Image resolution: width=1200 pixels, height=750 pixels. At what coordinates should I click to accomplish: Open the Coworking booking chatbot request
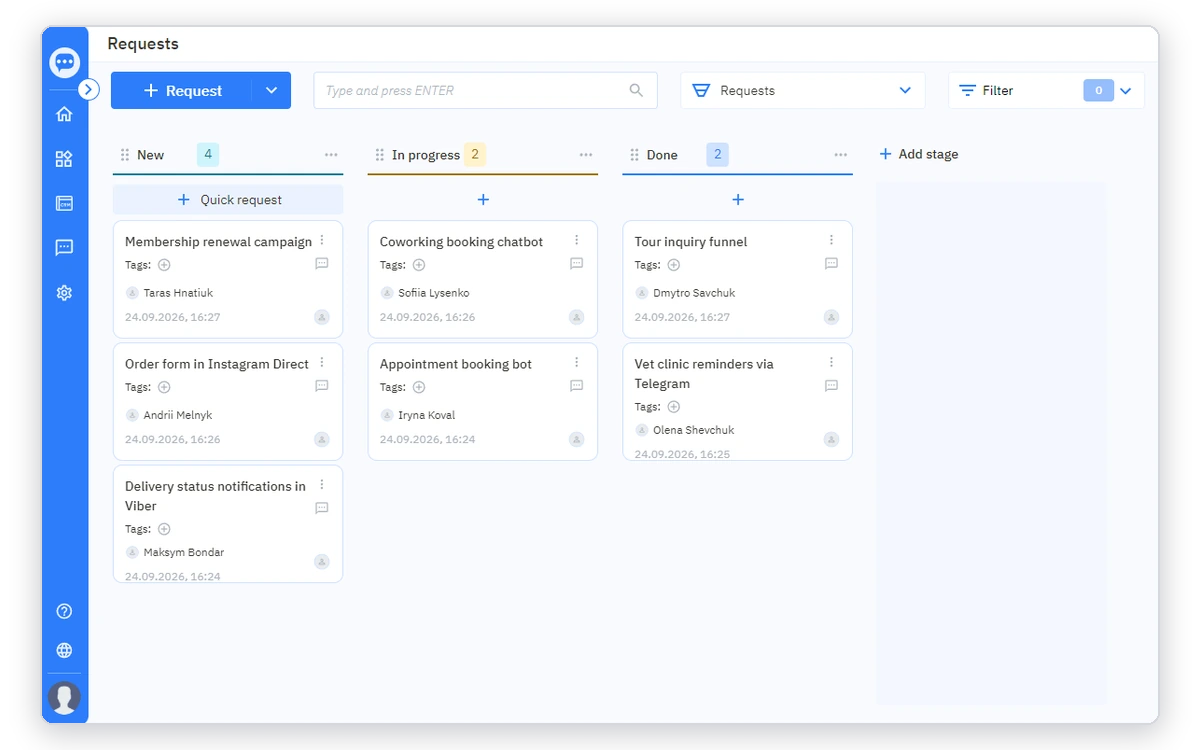(461, 242)
